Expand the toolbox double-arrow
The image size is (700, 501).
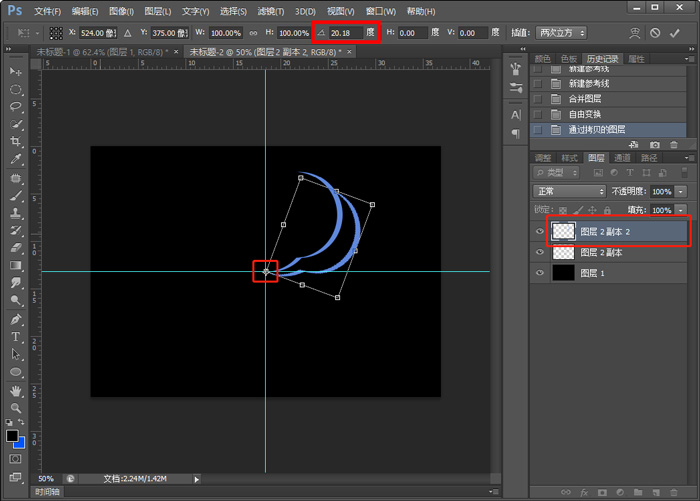[8, 49]
